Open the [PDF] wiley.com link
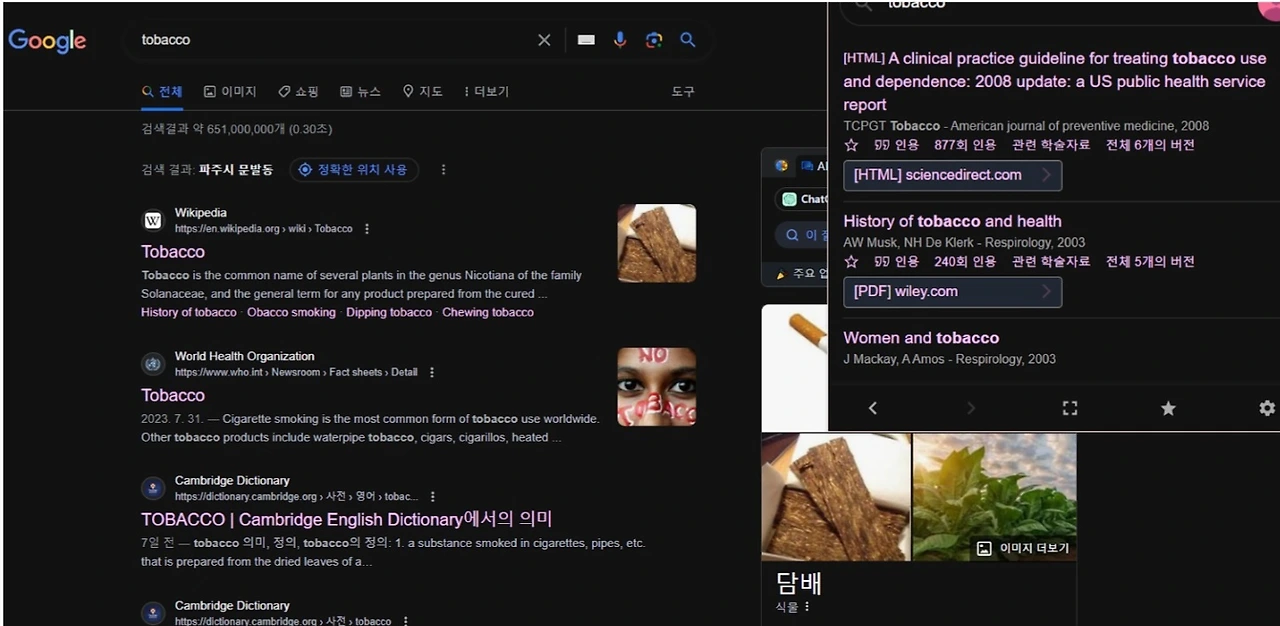 952,292
